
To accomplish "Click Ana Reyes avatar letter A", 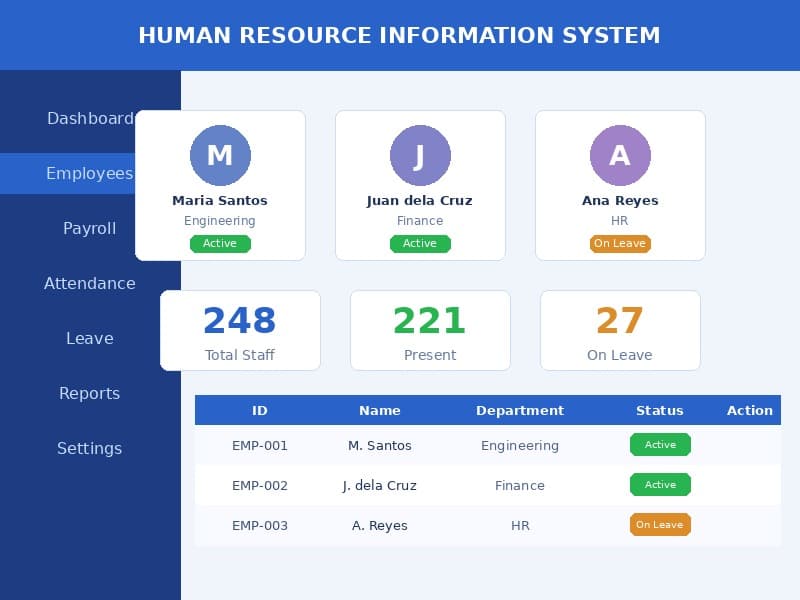I will point(620,155).
